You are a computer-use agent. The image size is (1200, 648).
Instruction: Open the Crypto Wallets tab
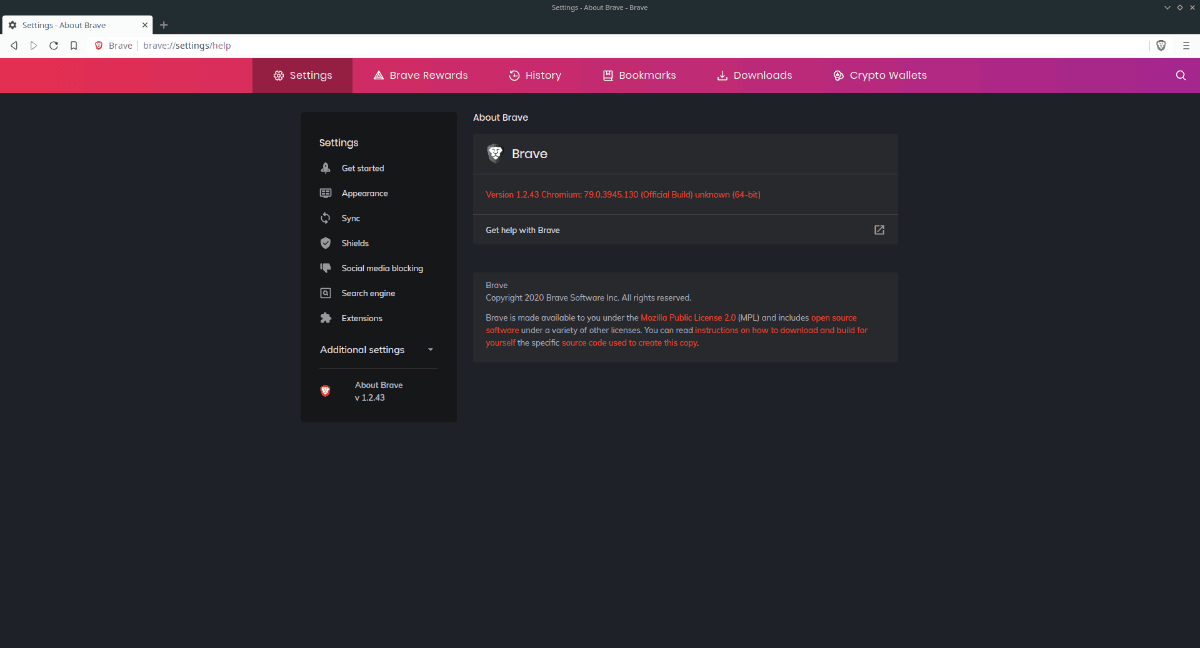[880, 75]
